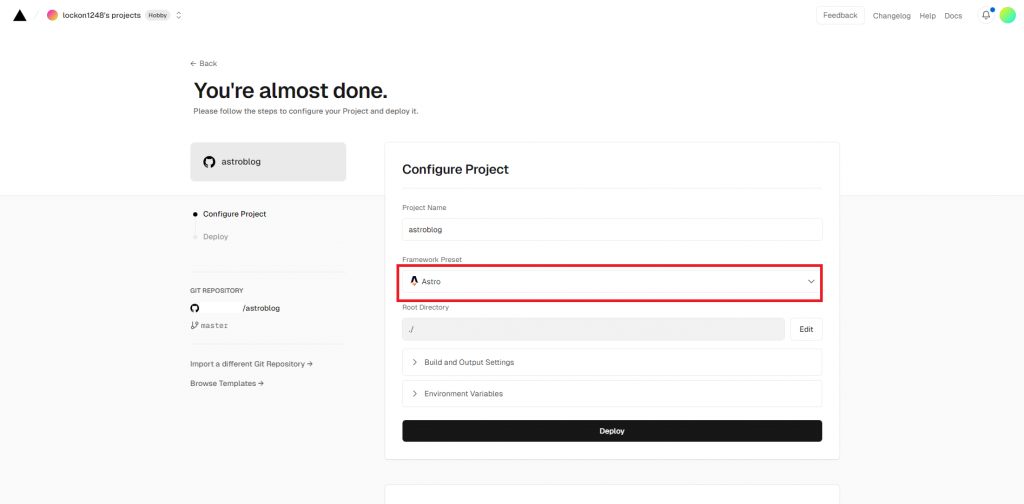Select the Configure Project step
Image resolution: width=1024 pixels, height=504 pixels.
click(234, 214)
